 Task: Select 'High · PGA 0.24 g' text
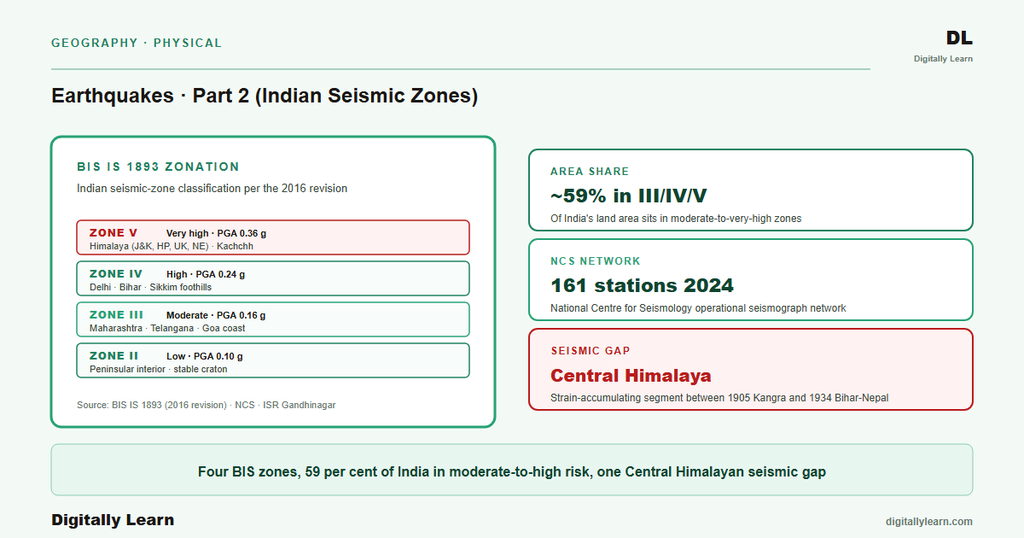point(206,274)
